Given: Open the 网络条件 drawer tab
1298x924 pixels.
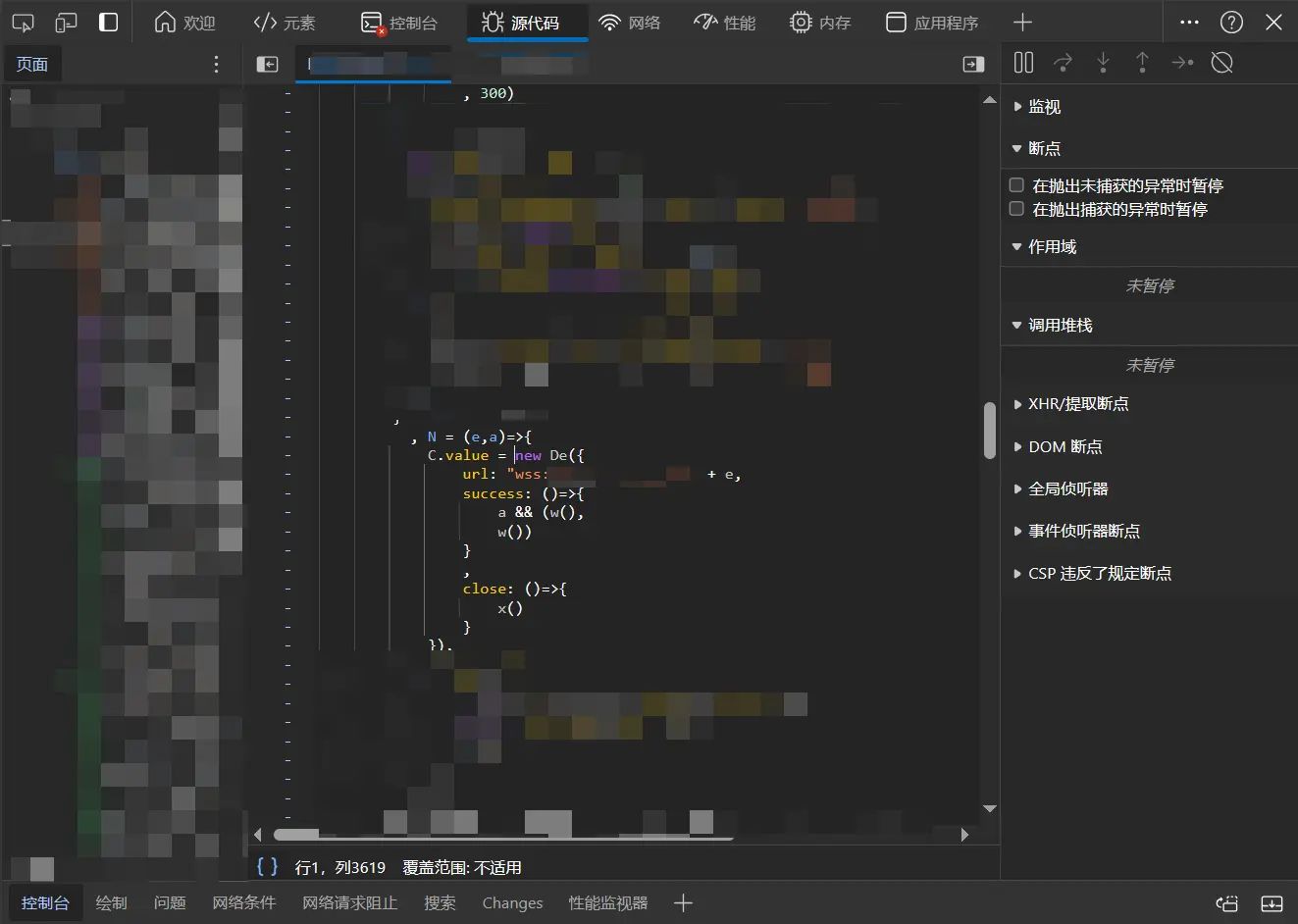Looking at the screenshot, I should point(244,902).
